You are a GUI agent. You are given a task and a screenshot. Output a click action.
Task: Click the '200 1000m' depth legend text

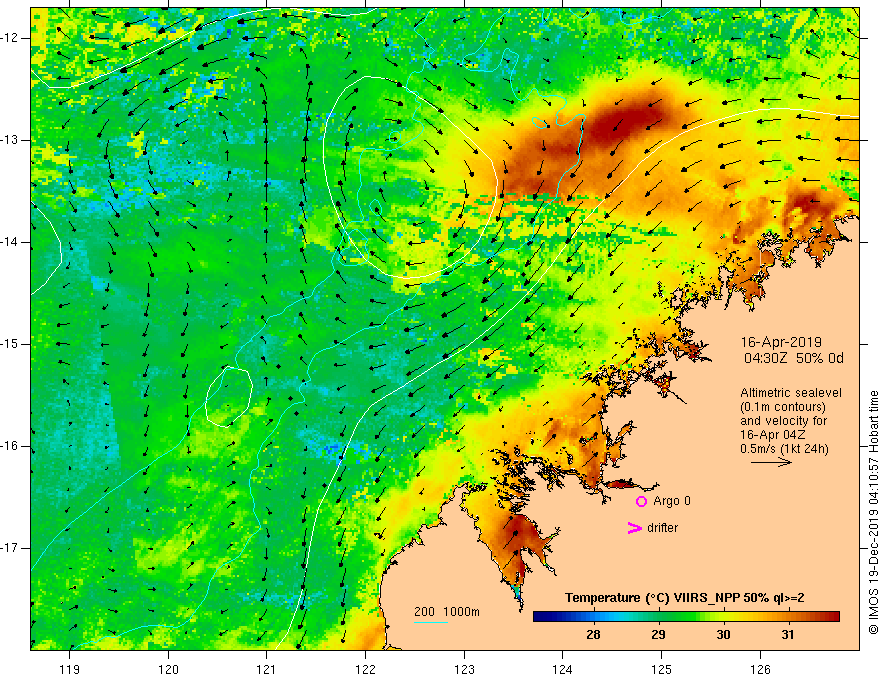click(447, 612)
